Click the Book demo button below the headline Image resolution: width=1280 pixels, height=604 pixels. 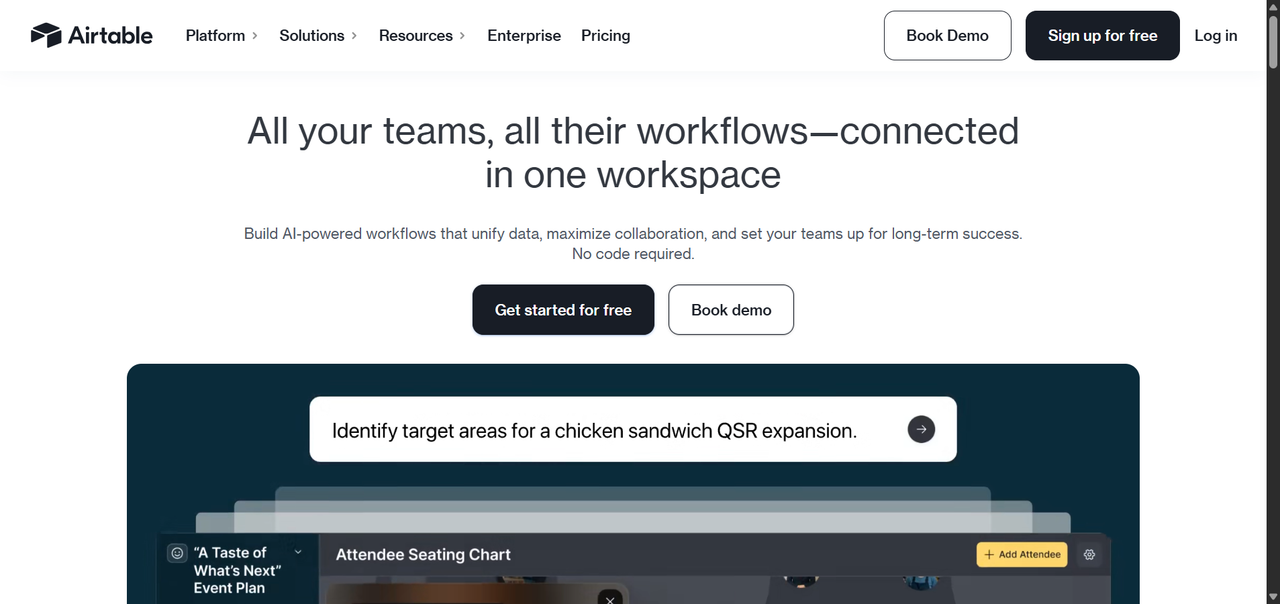(x=731, y=310)
